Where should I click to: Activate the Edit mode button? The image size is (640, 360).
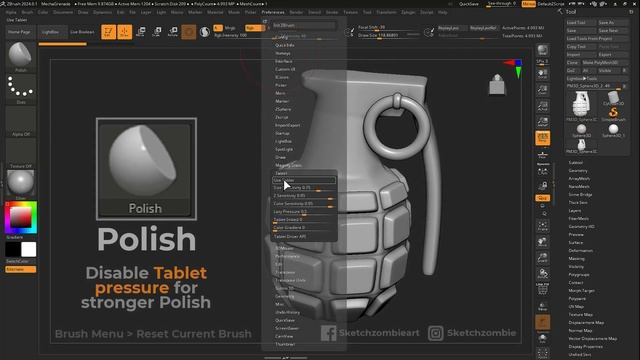pyautogui.click(x=109, y=32)
